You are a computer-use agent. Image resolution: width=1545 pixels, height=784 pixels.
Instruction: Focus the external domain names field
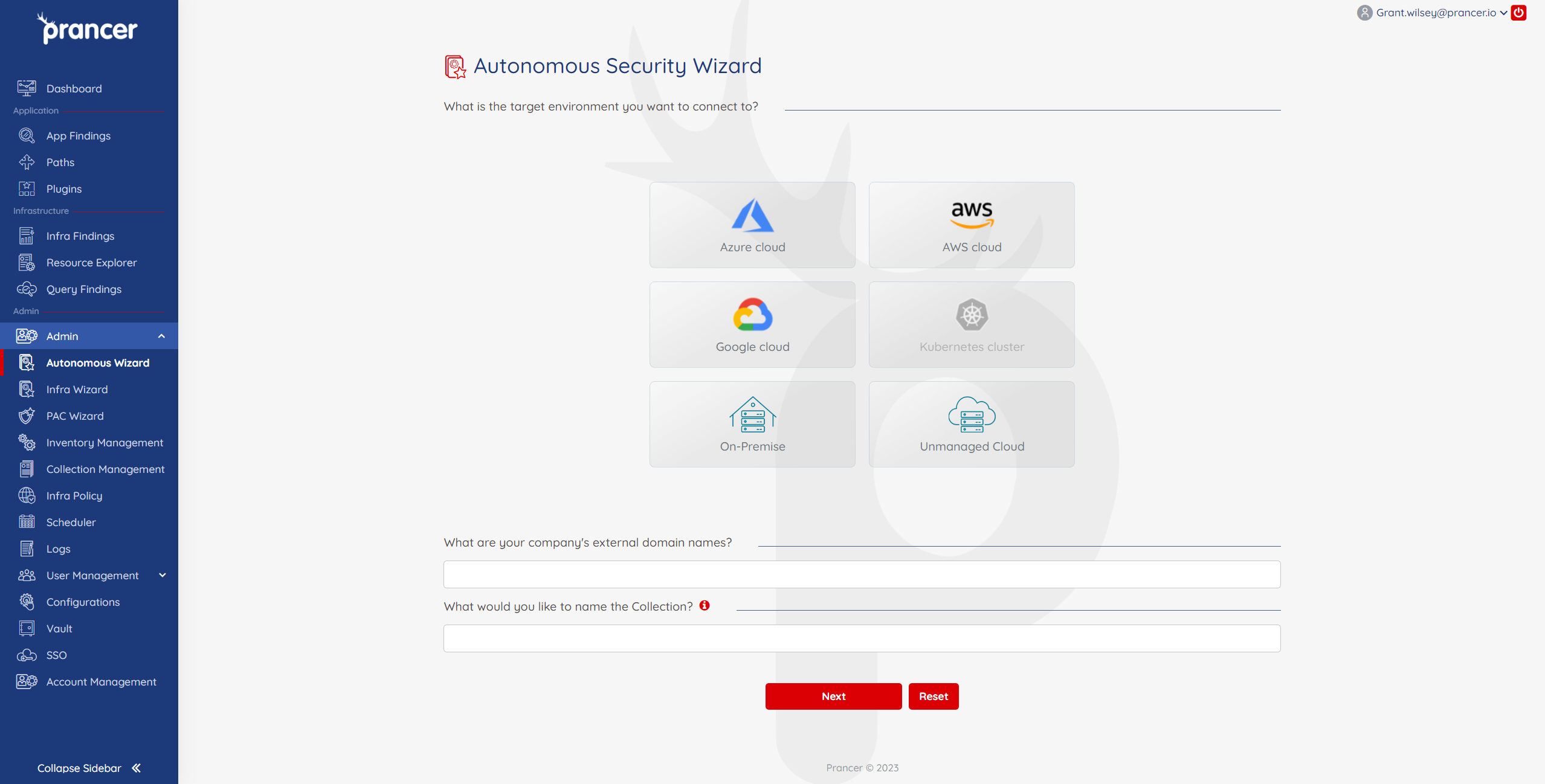tap(862, 574)
